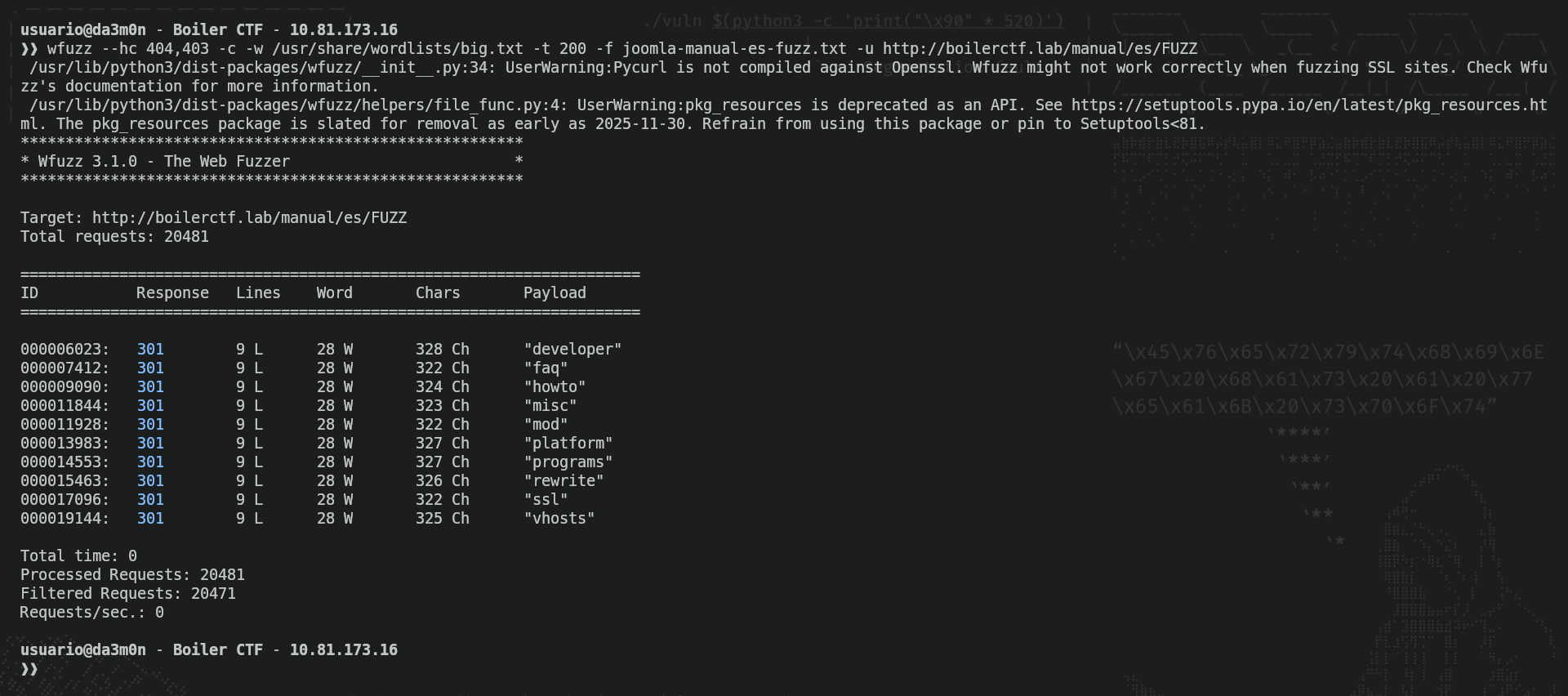Click the URL after -u in the wfuzz command
This screenshot has height=696, width=1568.
pyautogui.click(x=1040, y=49)
